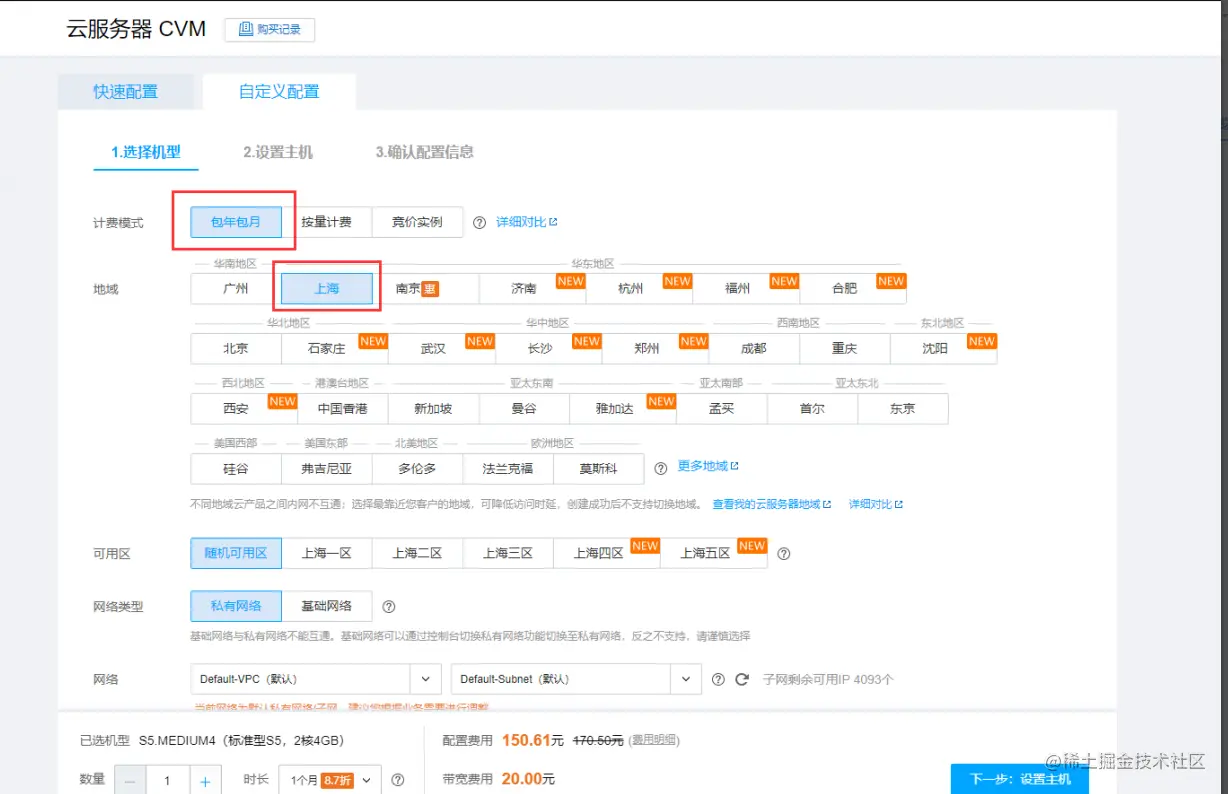Go to step 2.设置主机

(278, 152)
